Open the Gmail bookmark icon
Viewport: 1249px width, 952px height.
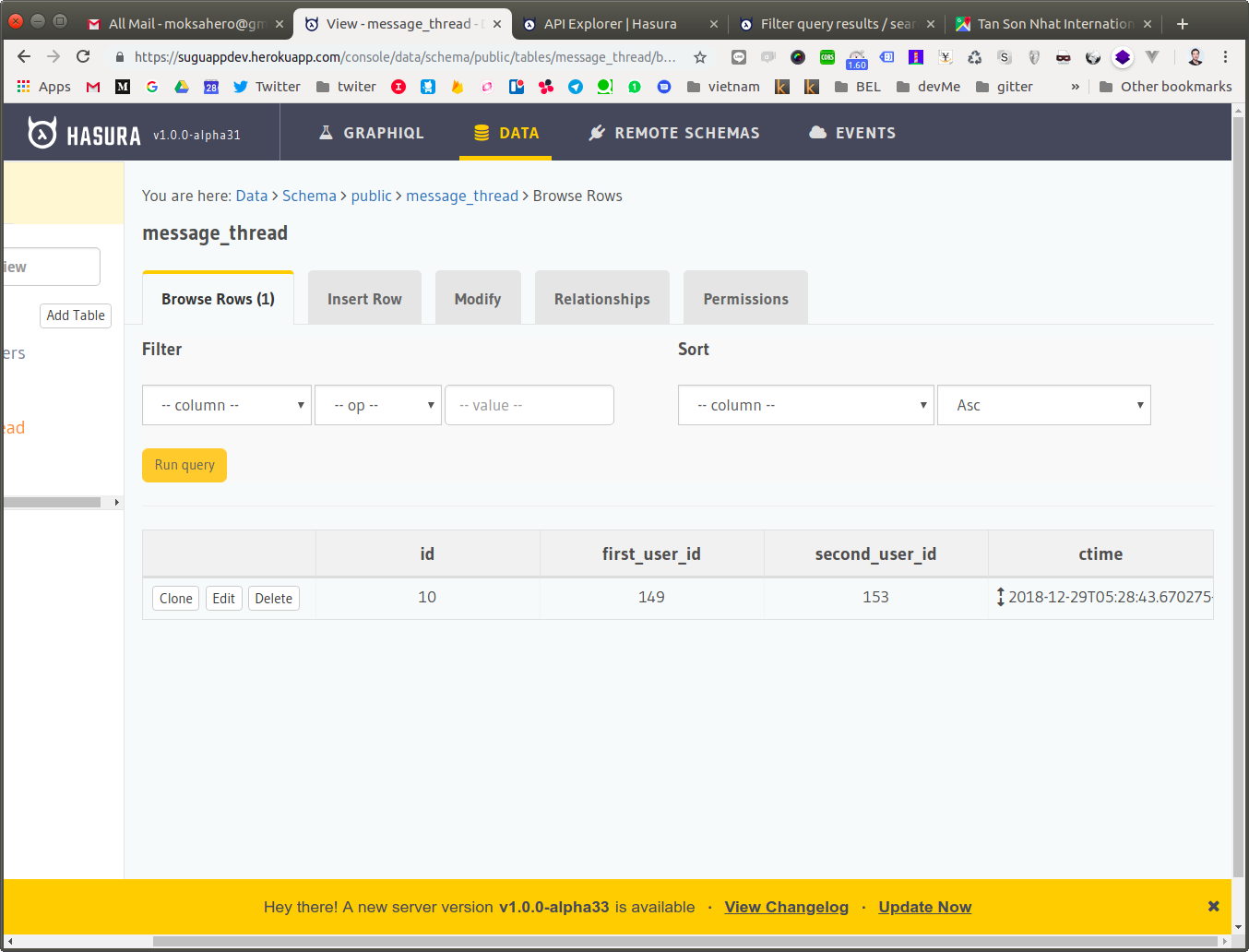[x=92, y=86]
